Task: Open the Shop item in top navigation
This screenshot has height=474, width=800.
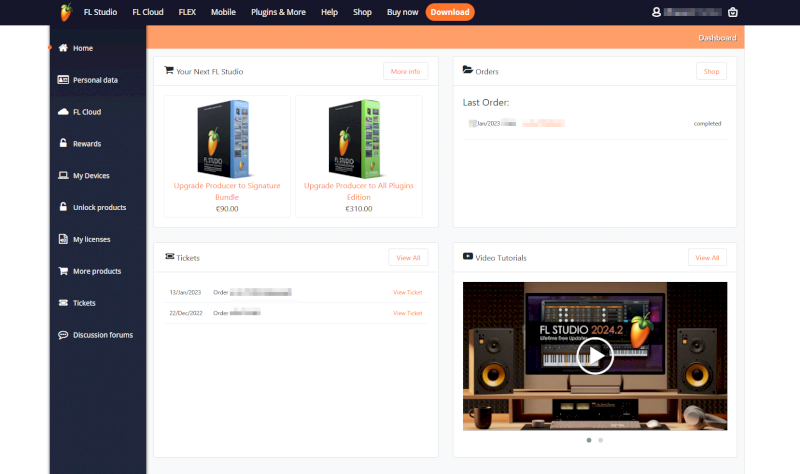Action: (362, 12)
